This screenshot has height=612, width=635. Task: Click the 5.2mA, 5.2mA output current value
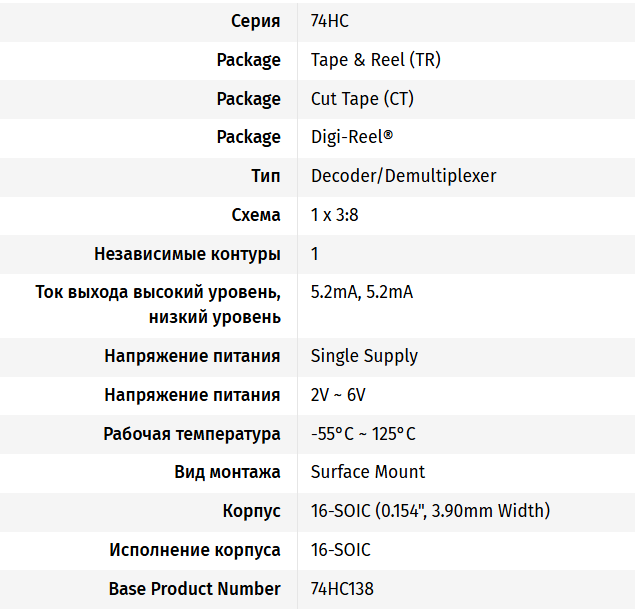click(361, 292)
